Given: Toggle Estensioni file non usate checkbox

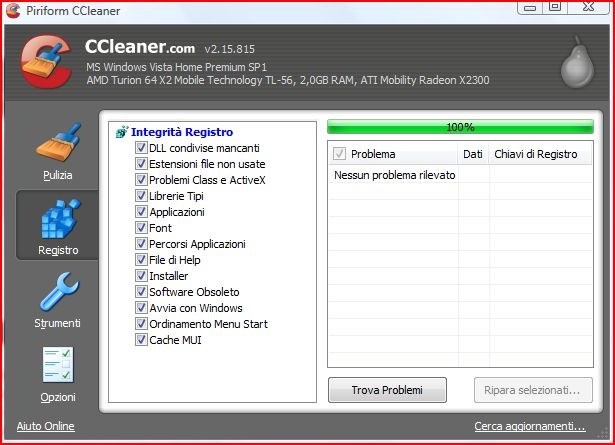Looking at the screenshot, I should [x=141, y=163].
